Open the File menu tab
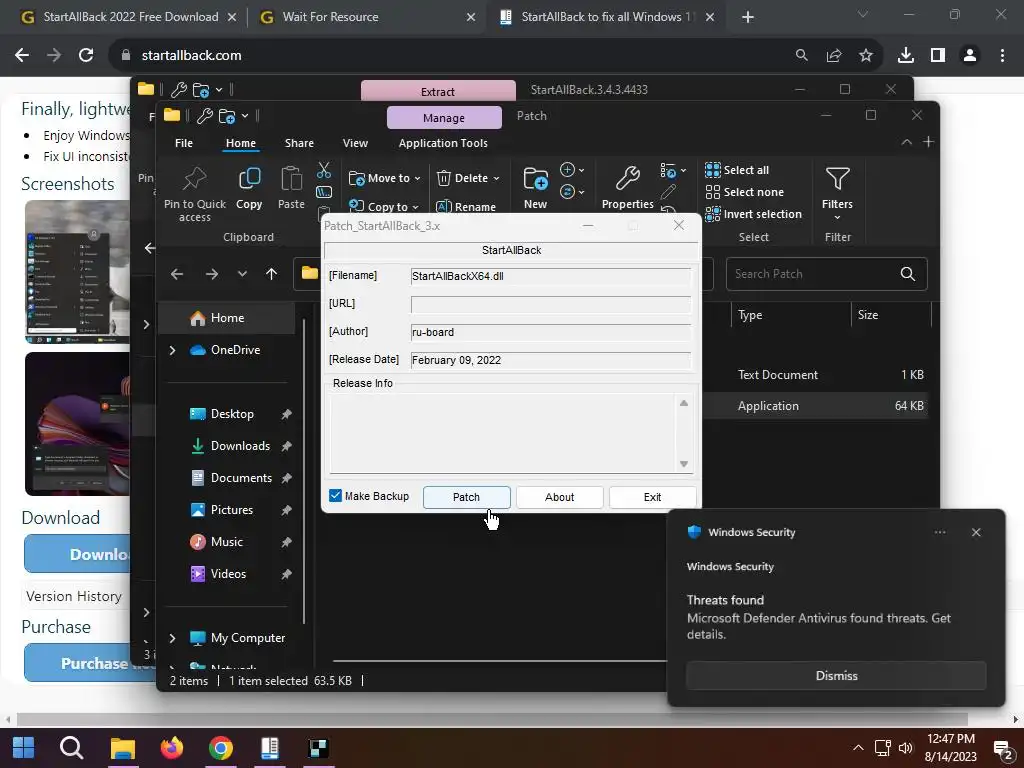This screenshot has height=768, width=1024. 184,143
